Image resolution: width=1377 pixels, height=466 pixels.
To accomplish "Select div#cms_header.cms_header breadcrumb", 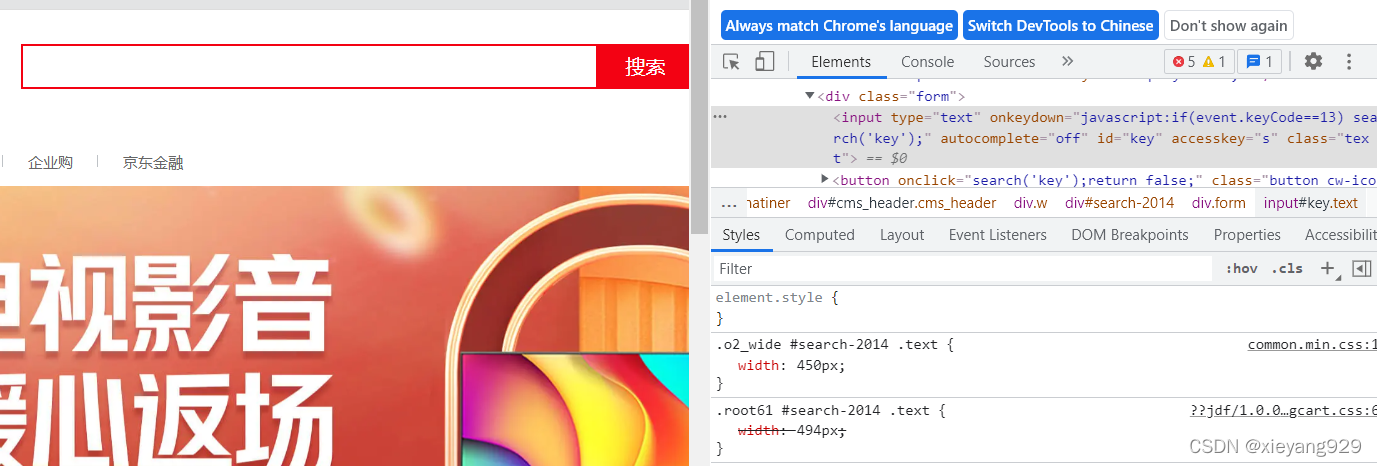I will [x=902, y=203].
